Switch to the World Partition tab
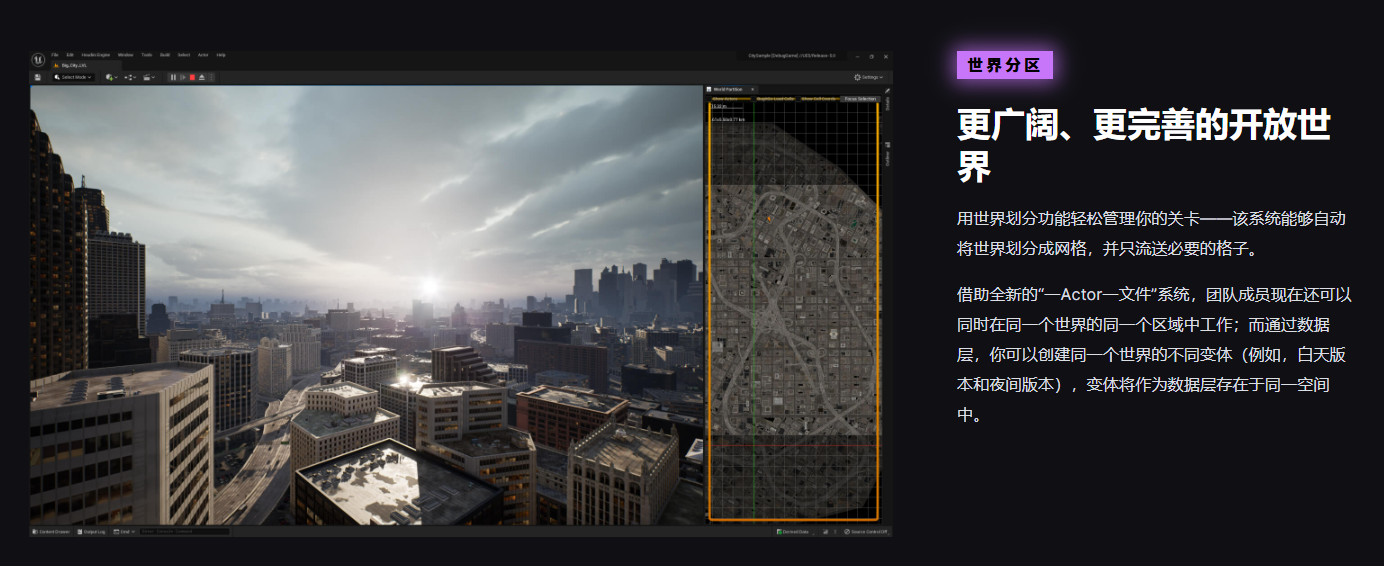Screen dimensions: 1384x566 pyautogui.click(x=729, y=89)
